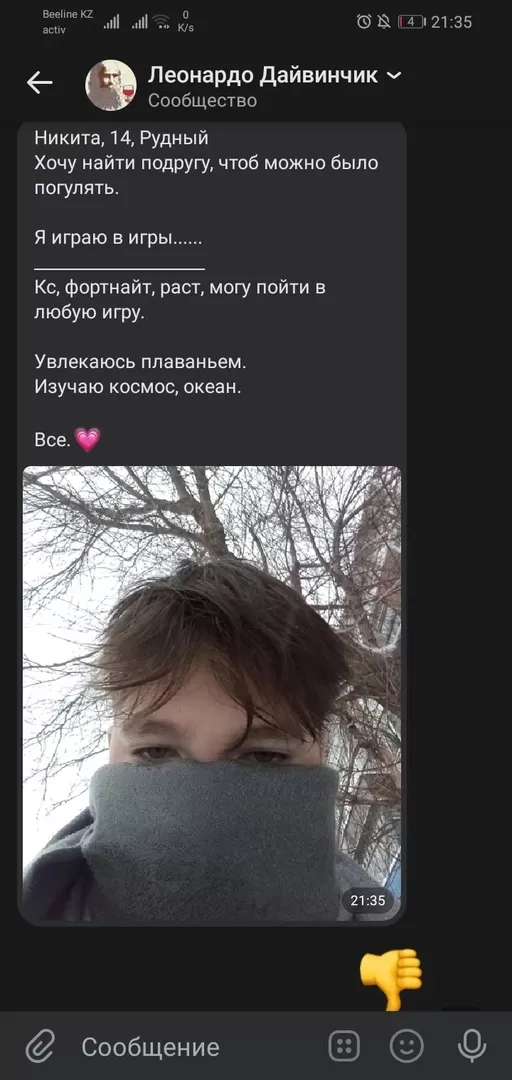The image size is (512, 1080).
Task: Tap the Wi-Fi signal status icon
Action: [163, 22]
